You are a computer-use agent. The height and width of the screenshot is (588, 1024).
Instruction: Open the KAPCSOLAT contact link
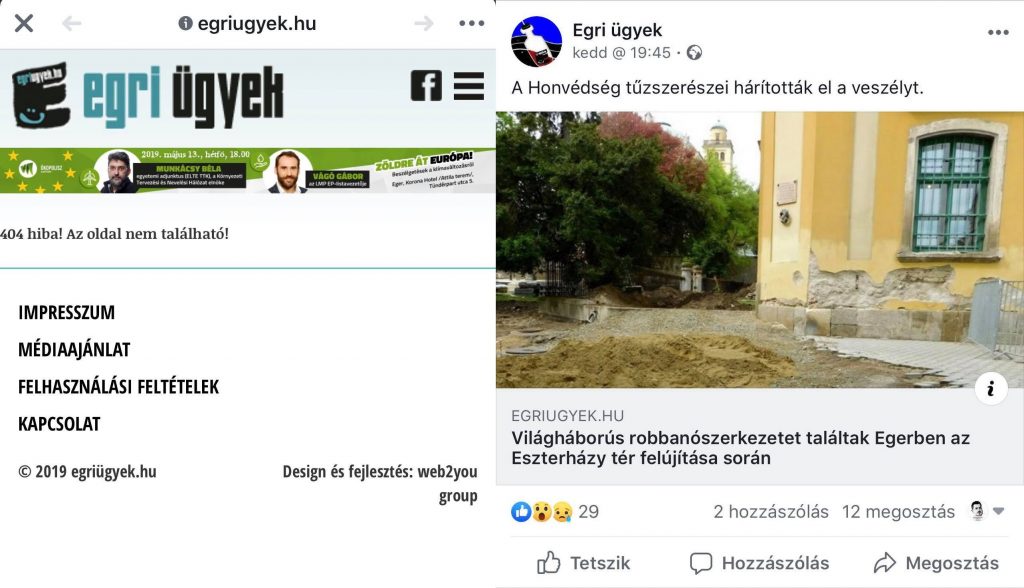point(59,424)
